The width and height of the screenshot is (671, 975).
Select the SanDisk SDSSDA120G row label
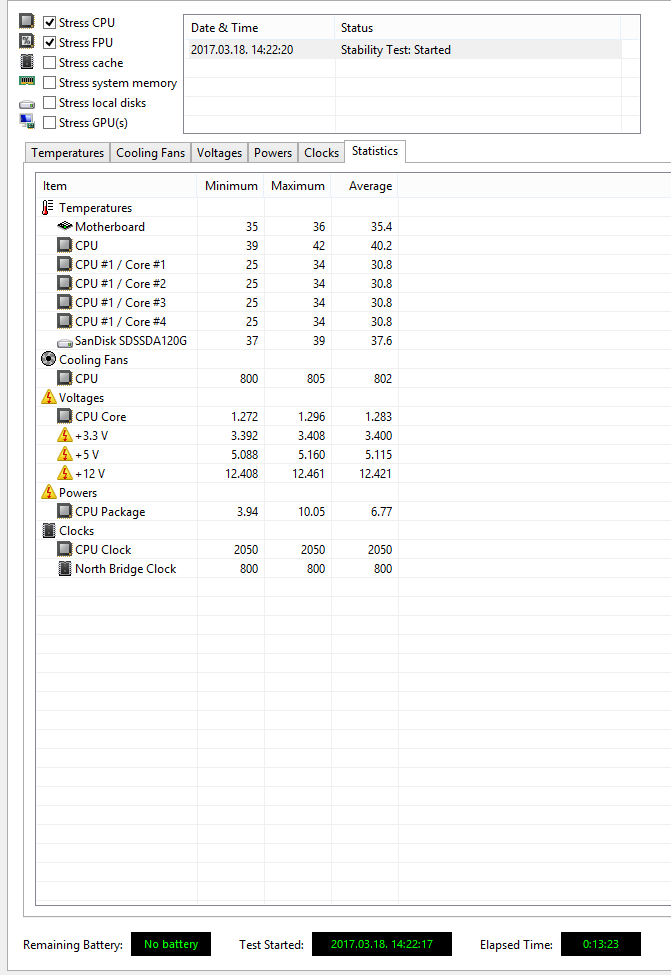[131, 341]
